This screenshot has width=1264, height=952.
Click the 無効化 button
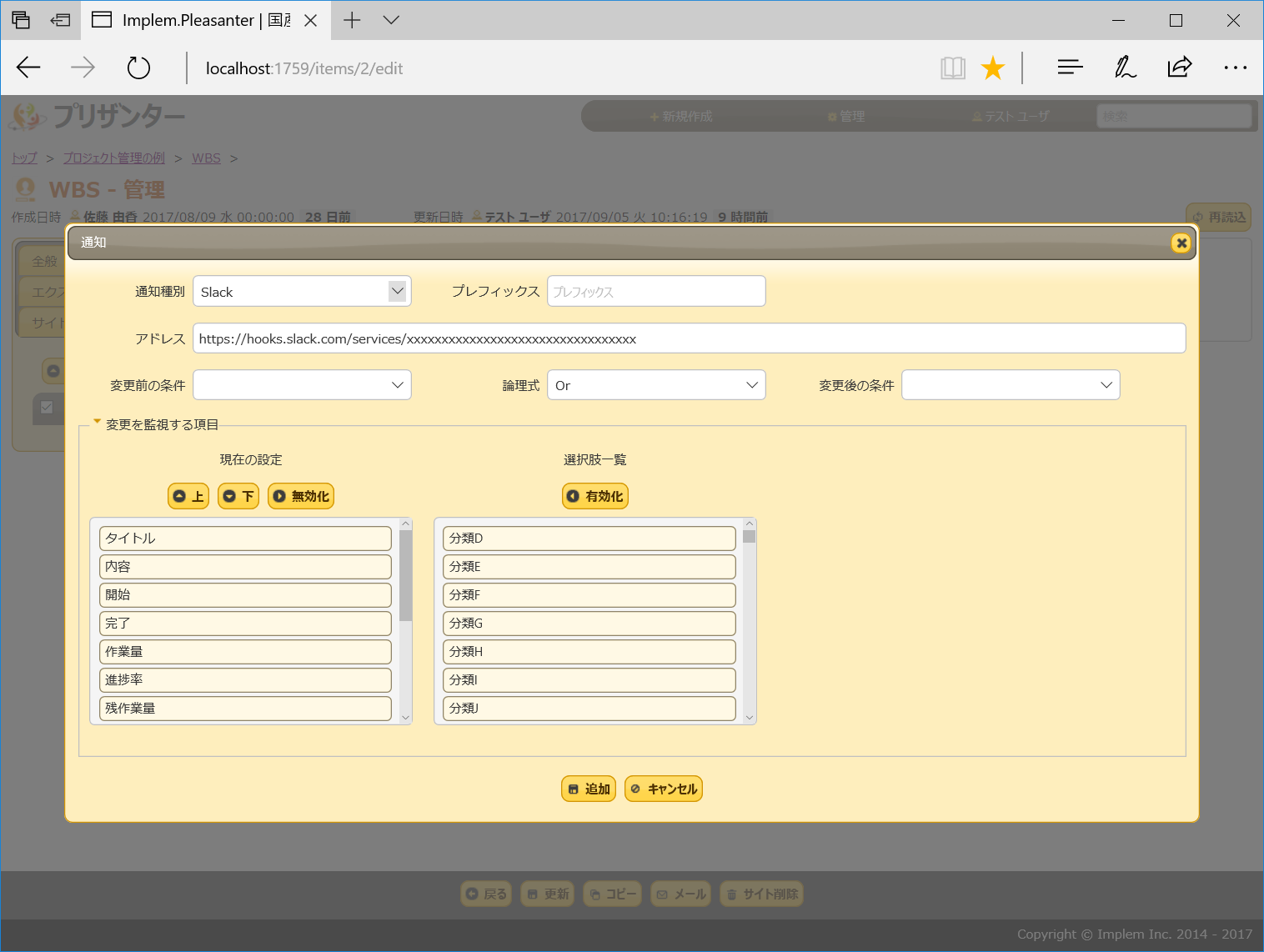301,496
